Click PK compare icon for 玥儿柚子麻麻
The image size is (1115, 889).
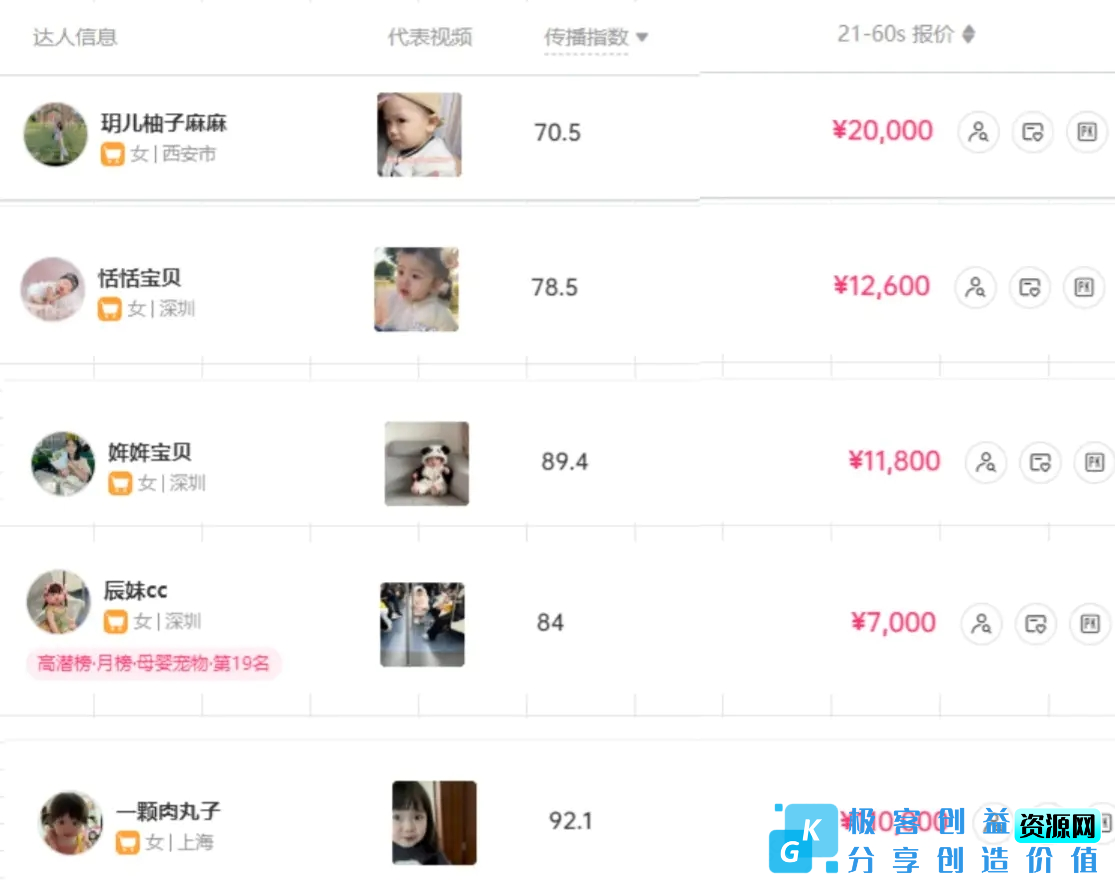coord(1087,132)
